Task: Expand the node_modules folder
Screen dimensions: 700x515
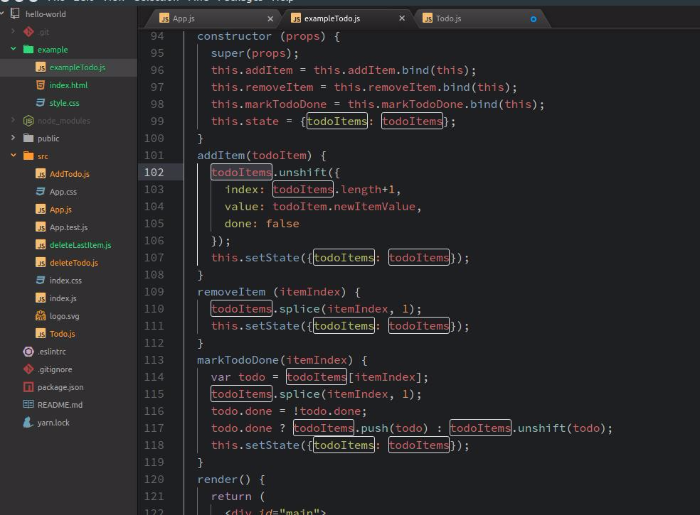Action: click(x=13, y=120)
